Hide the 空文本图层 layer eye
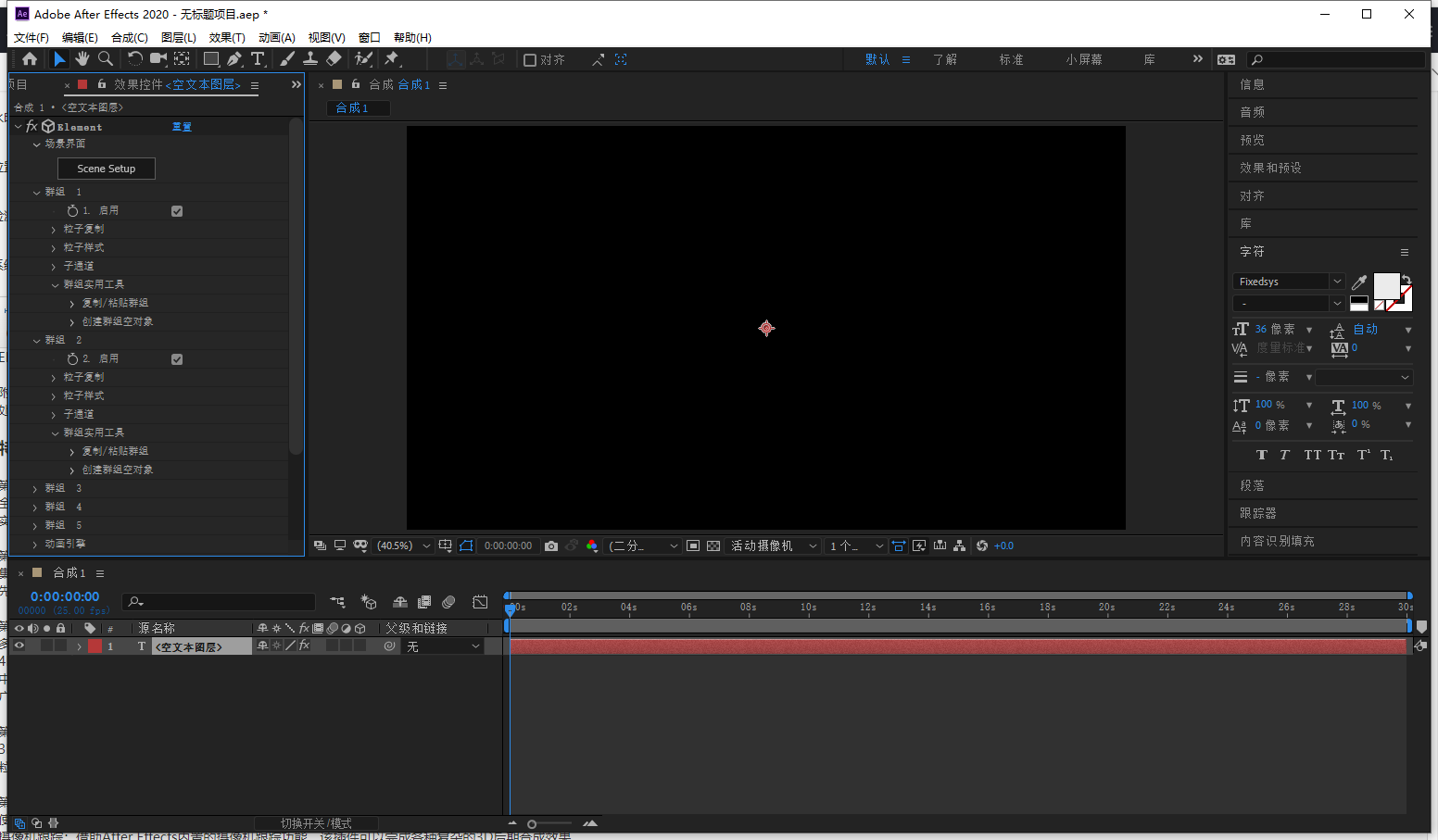 19,646
